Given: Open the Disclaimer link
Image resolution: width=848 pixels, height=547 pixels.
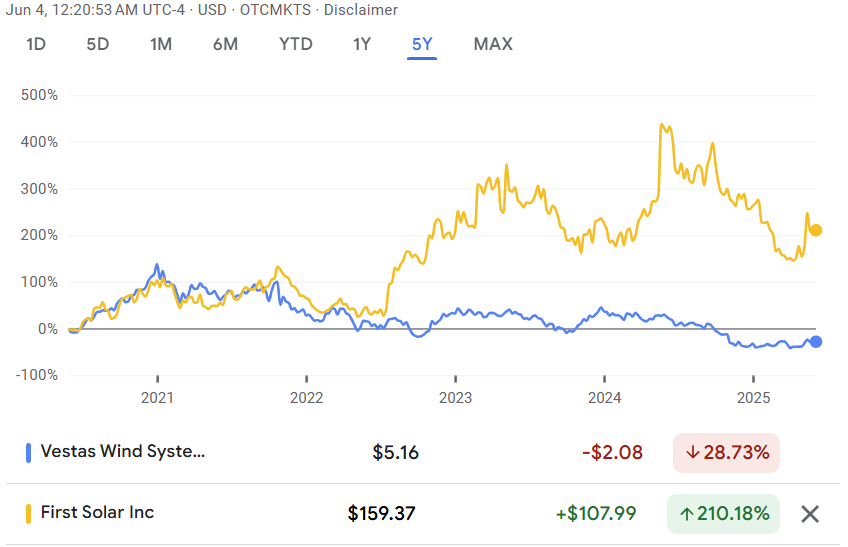Looking at the screenshot, I should 361,10.
